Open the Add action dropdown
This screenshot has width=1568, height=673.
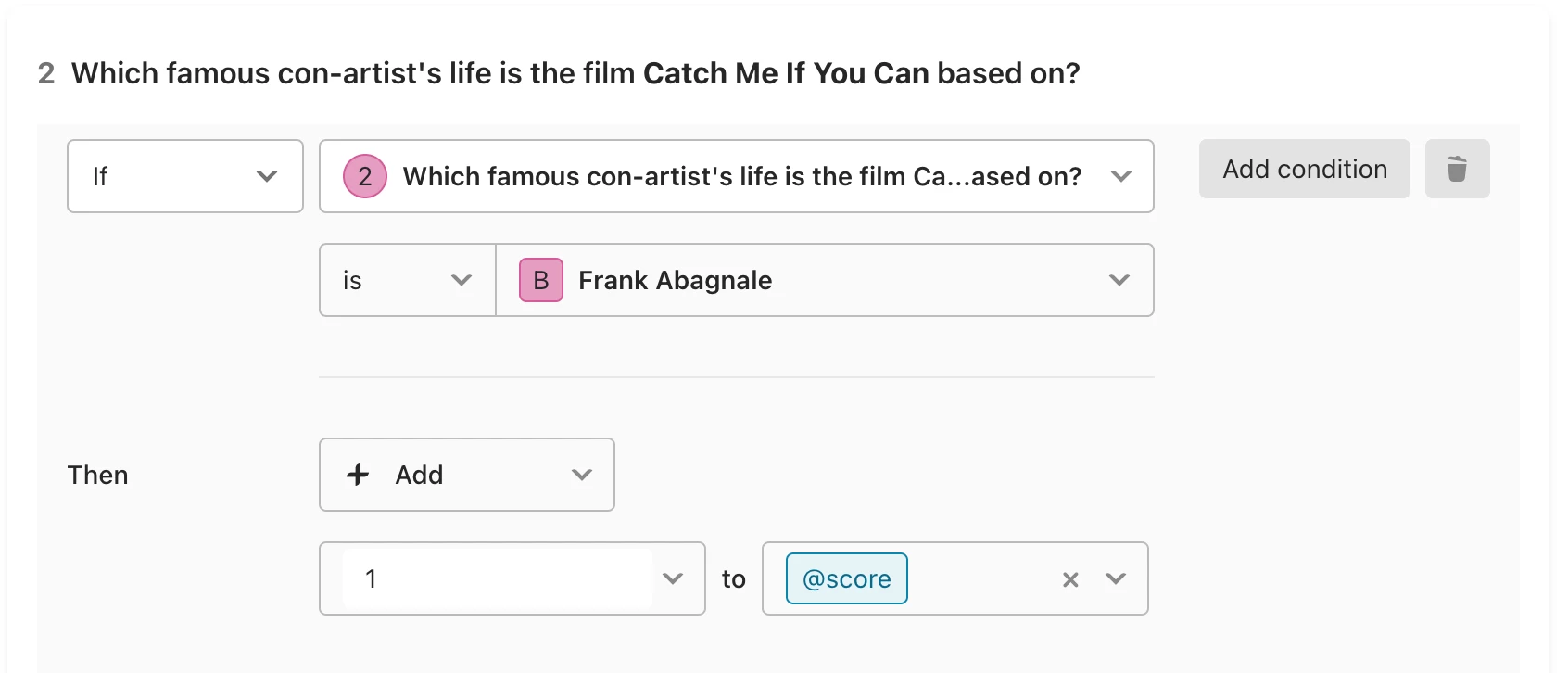pos(466,475)
